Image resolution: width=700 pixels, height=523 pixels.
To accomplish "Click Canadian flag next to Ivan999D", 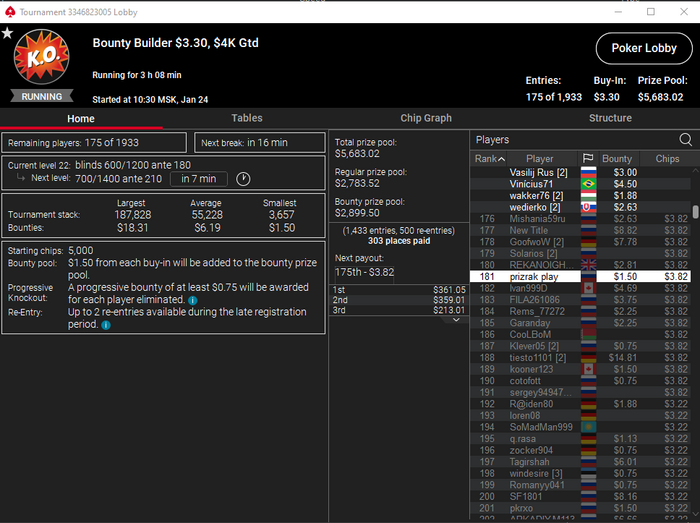I will pyautogui.click(x=588, y=288).
